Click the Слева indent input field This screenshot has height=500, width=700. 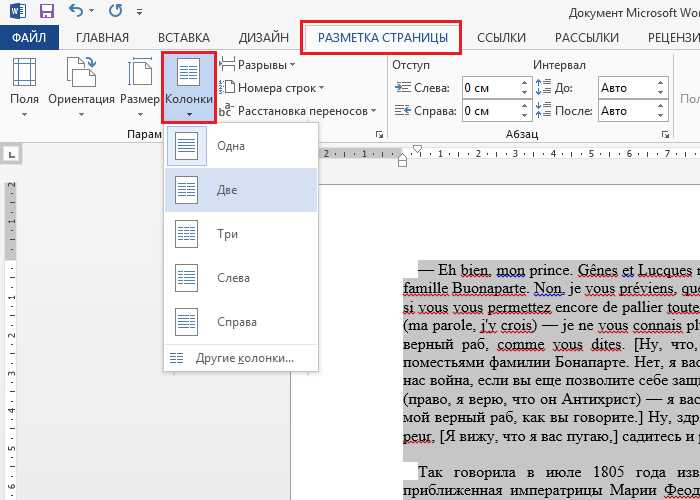click(x=490, y=88)
